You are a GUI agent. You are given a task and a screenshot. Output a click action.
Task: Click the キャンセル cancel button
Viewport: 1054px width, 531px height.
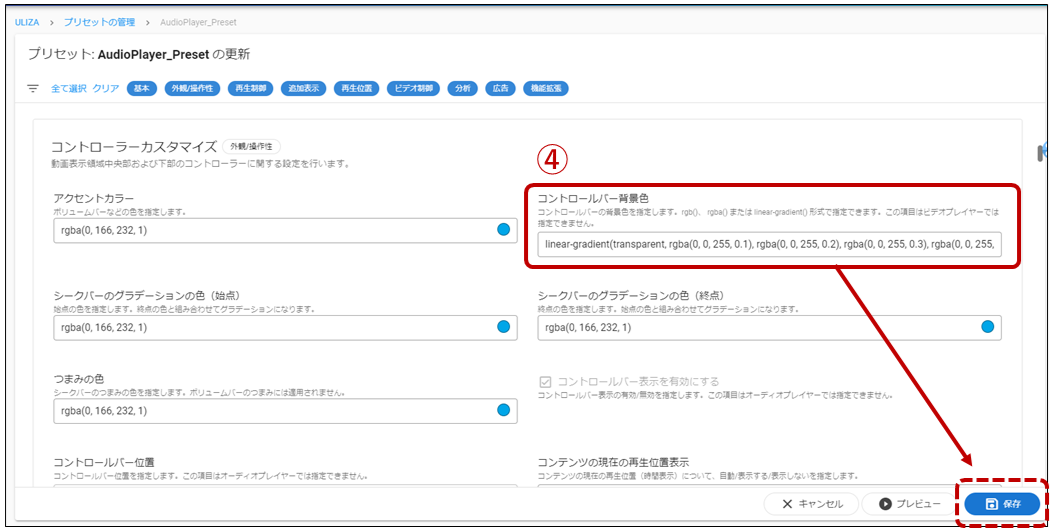[810, 503]
